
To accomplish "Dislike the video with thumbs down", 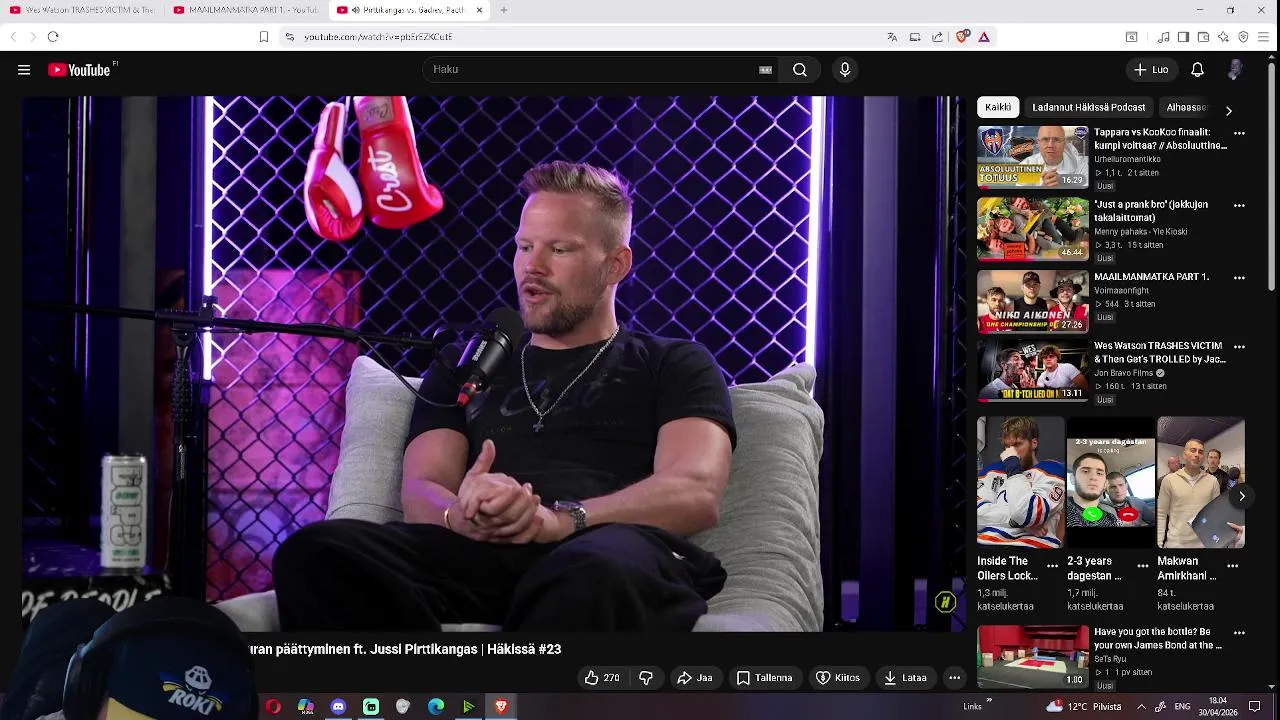I will 646,678.
